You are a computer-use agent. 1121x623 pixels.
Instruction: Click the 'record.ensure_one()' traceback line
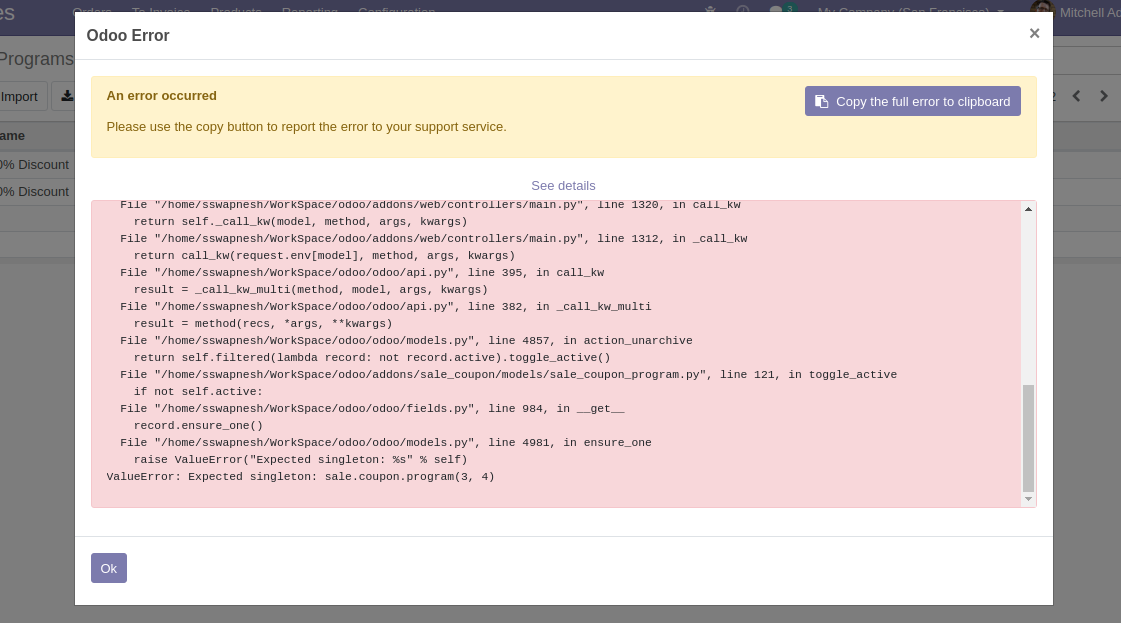tap(198, 426)
